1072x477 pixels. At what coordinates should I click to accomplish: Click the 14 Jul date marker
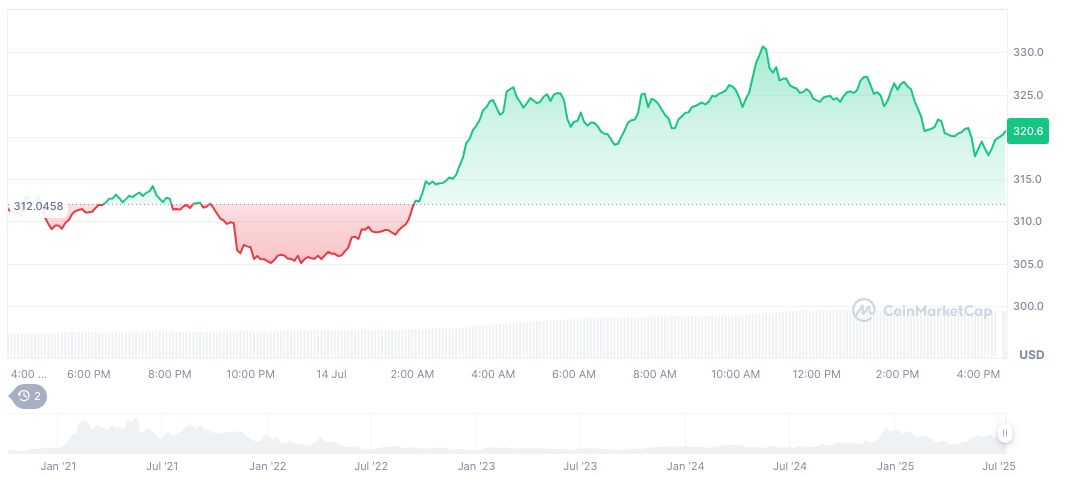331,374
